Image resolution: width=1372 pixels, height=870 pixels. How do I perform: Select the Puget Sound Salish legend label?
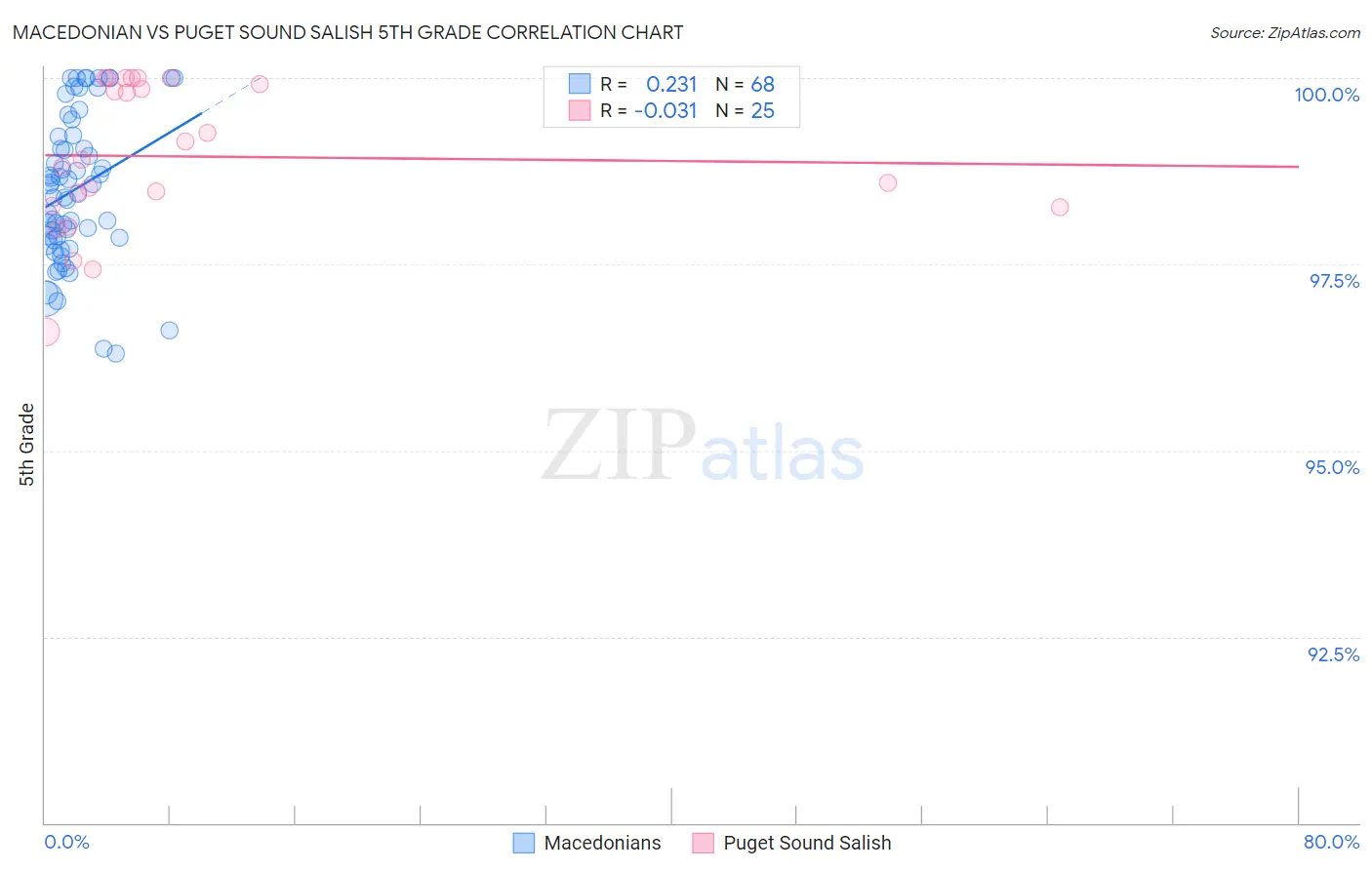(807, 843)
